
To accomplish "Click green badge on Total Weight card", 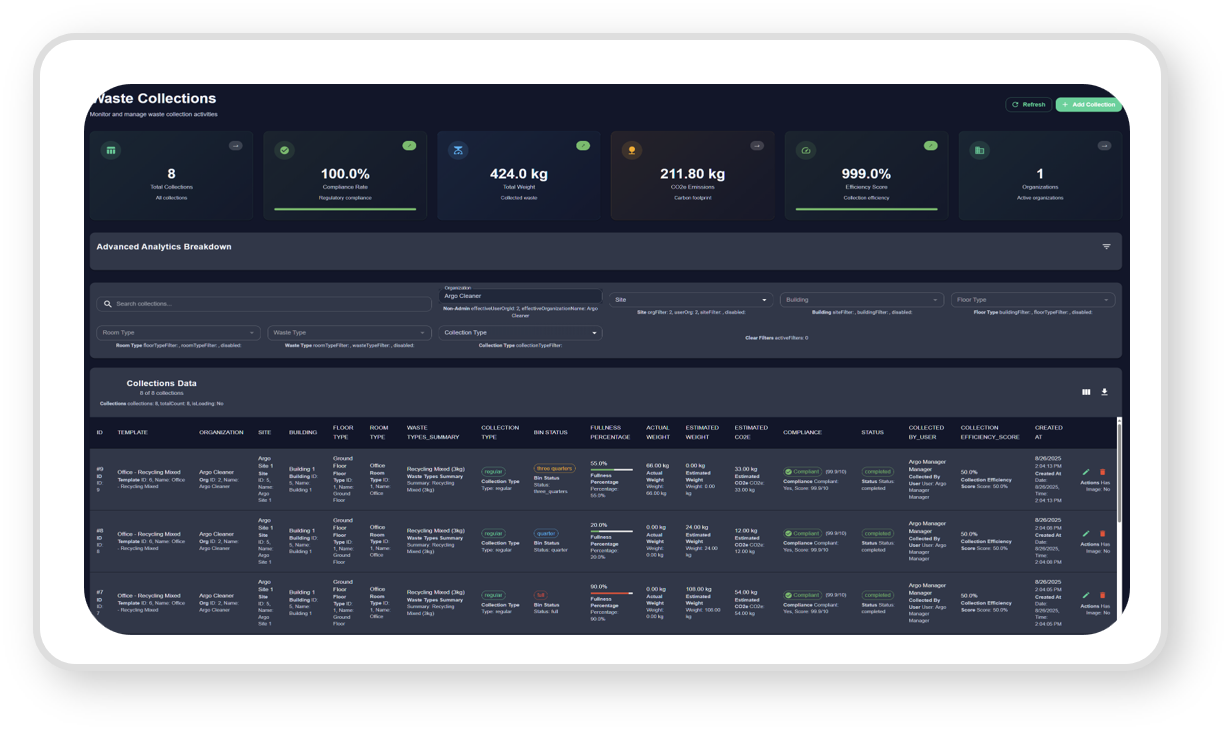I will pos(583,145).
